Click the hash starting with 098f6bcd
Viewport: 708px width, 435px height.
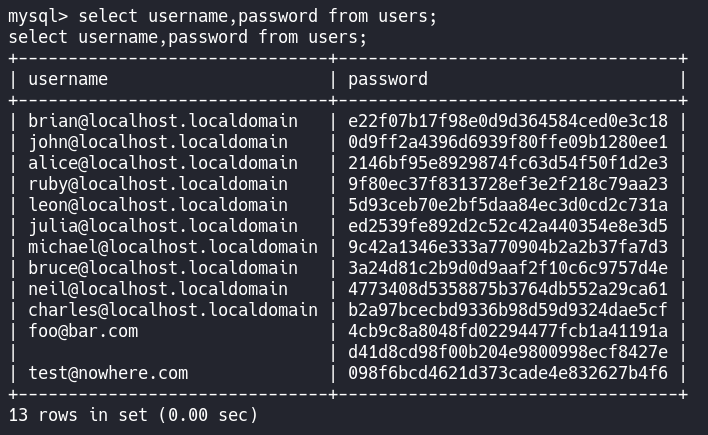coord(507,373)
